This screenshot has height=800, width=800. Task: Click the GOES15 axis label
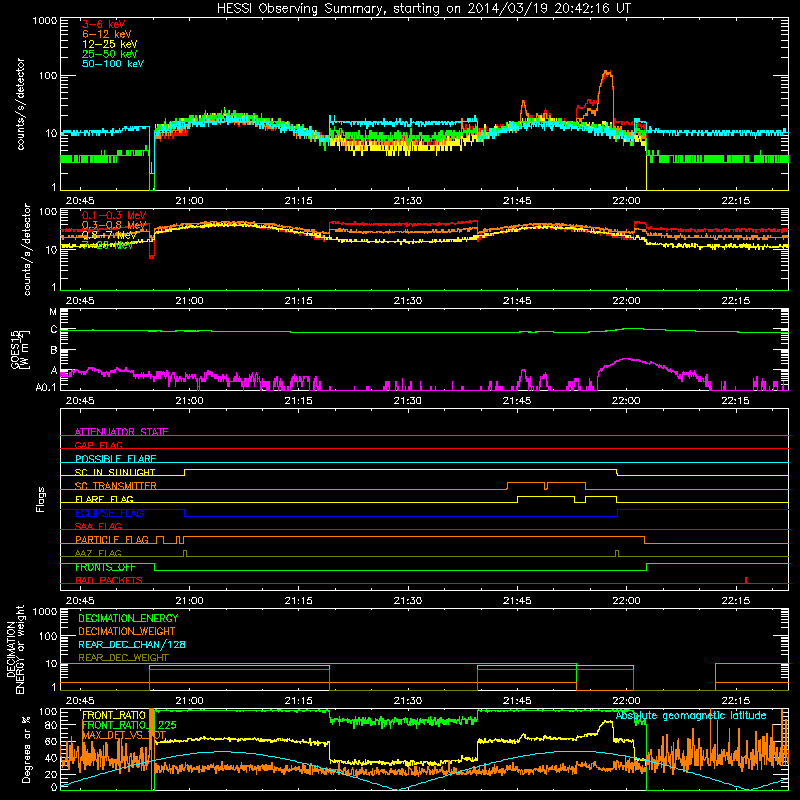pos(20,350)
